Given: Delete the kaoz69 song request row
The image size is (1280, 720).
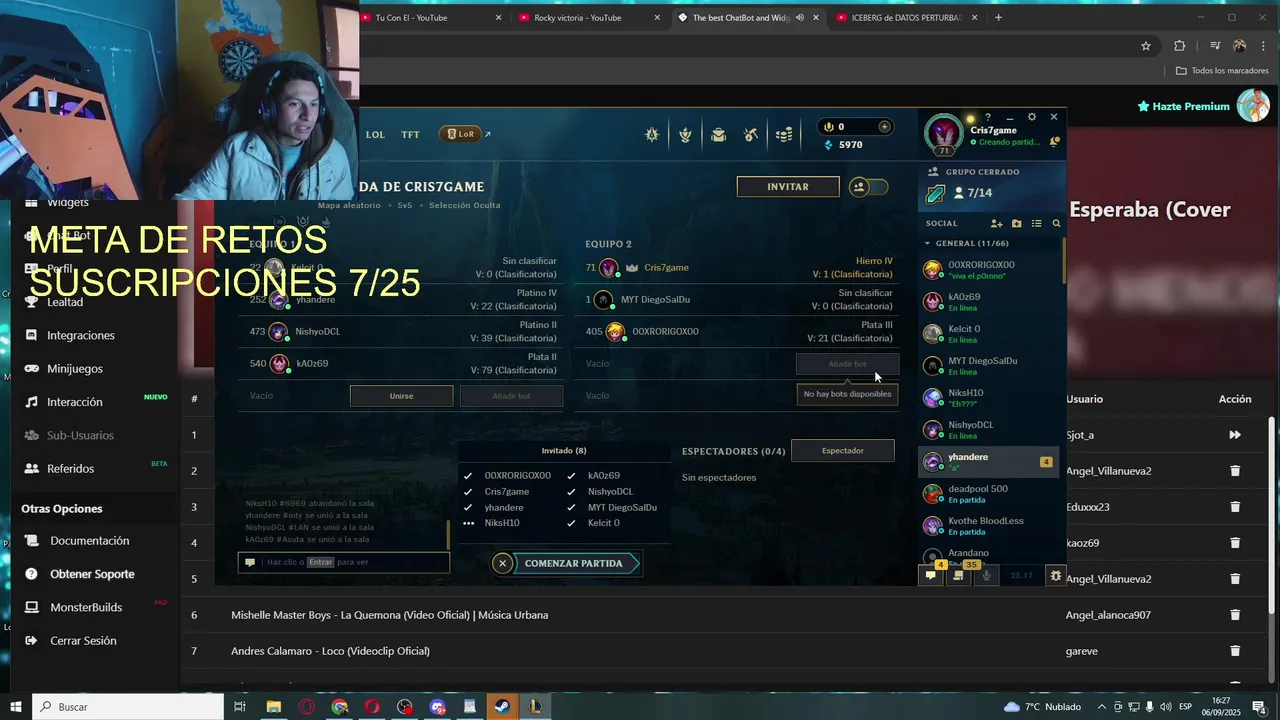Looking at the screenshot, I should point(1235,543).
